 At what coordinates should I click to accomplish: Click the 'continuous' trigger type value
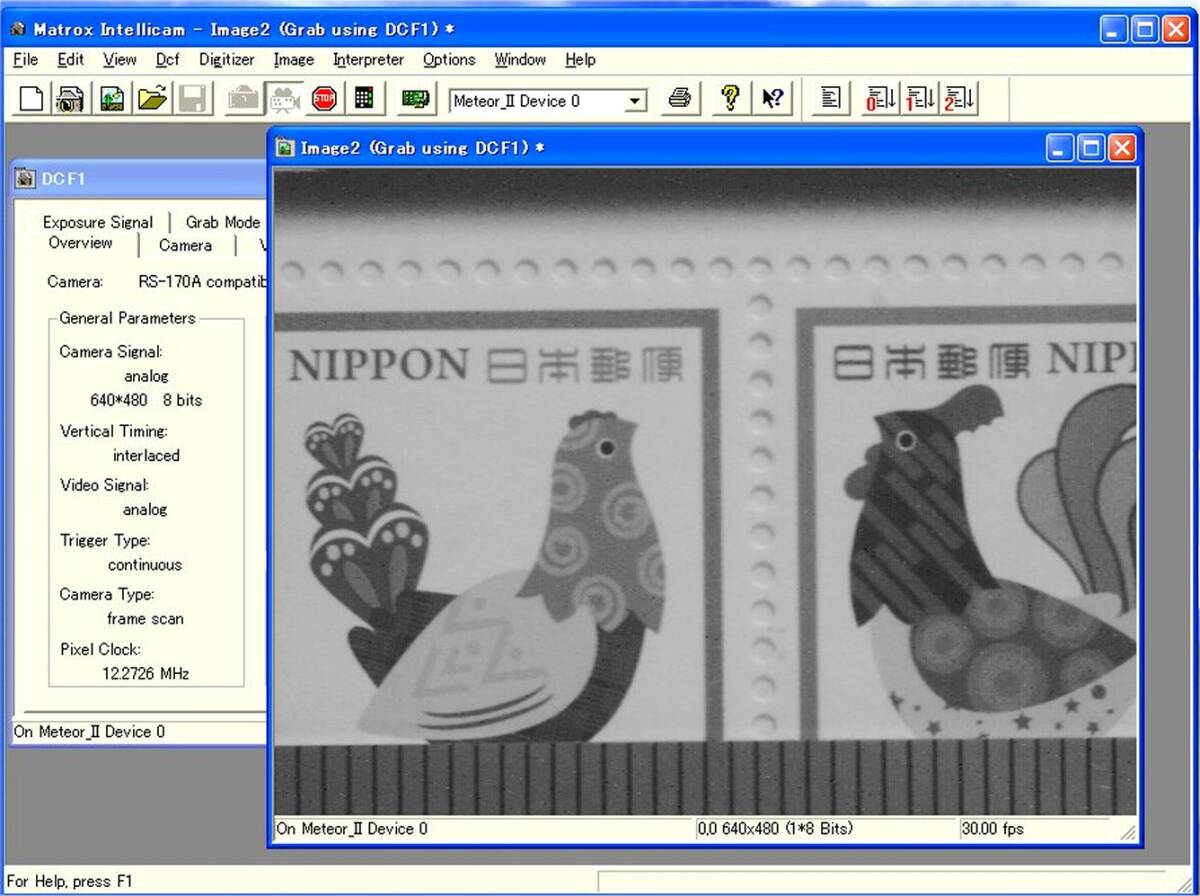tap(145, 565)
